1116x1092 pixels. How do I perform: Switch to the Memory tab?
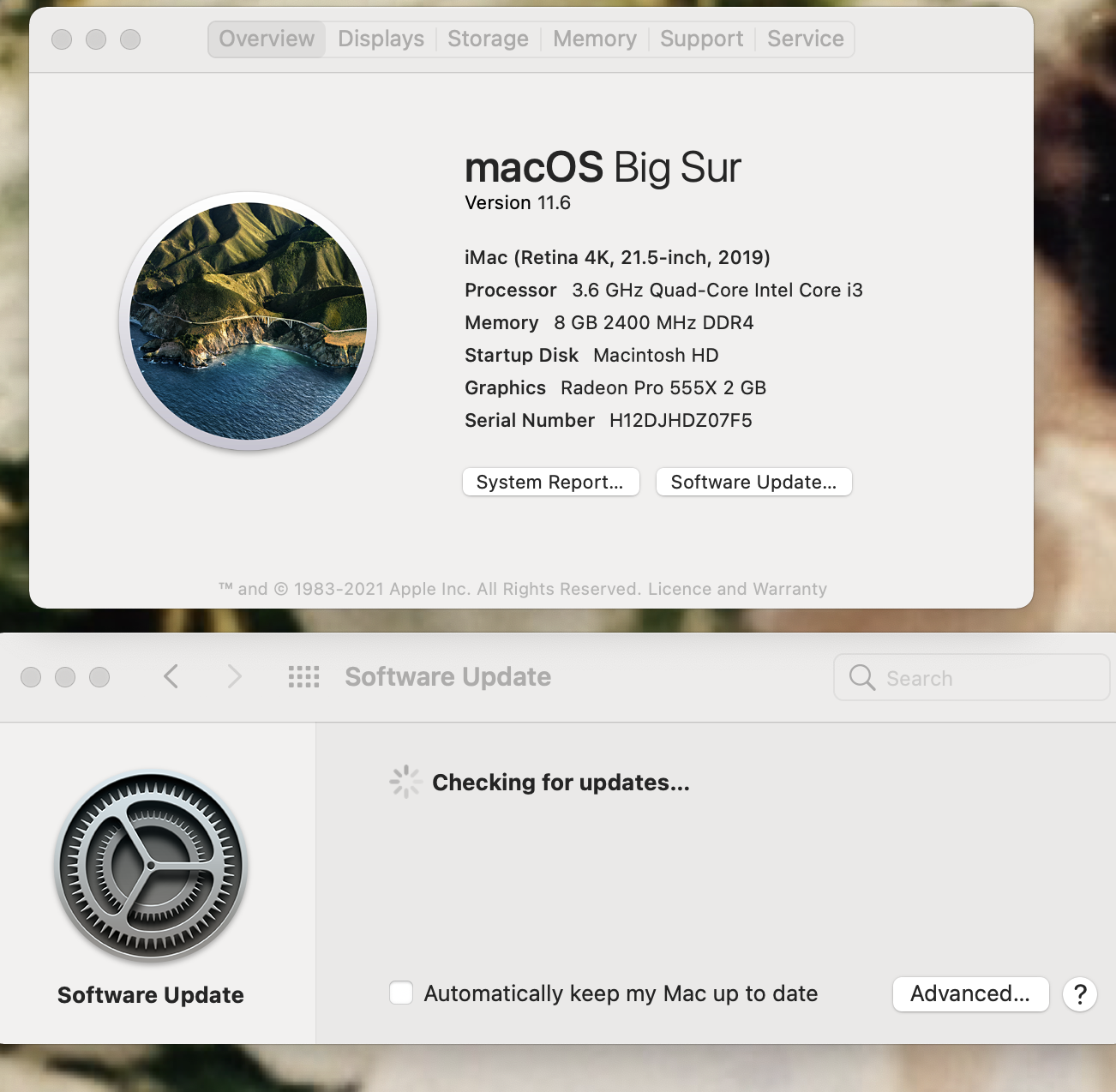[595, 39]
